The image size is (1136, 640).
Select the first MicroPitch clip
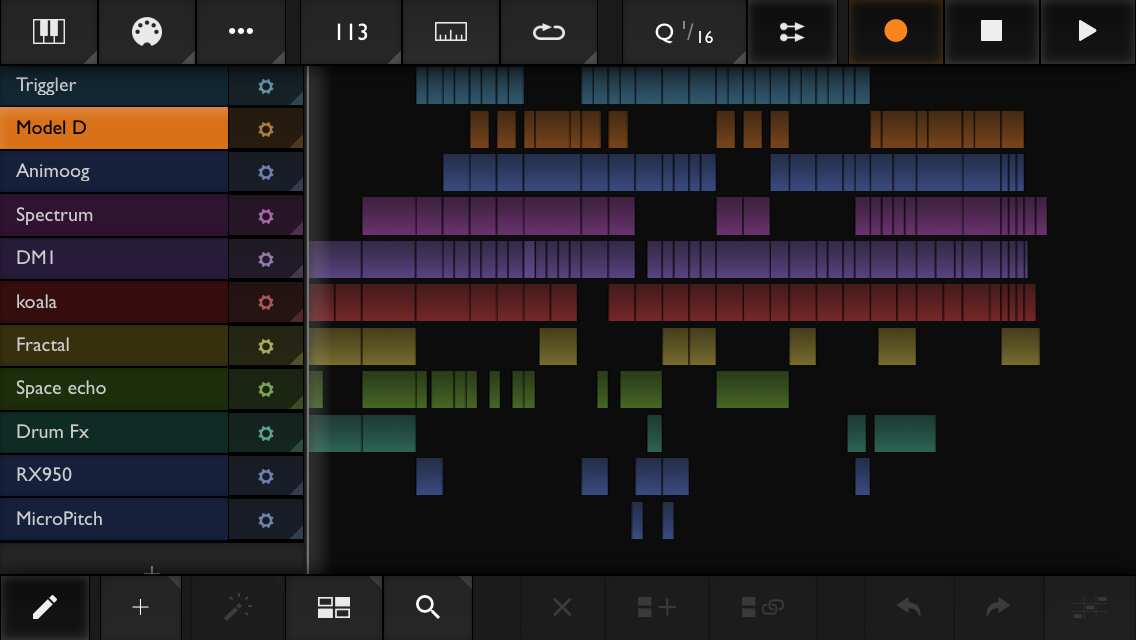tap(637, 520)
